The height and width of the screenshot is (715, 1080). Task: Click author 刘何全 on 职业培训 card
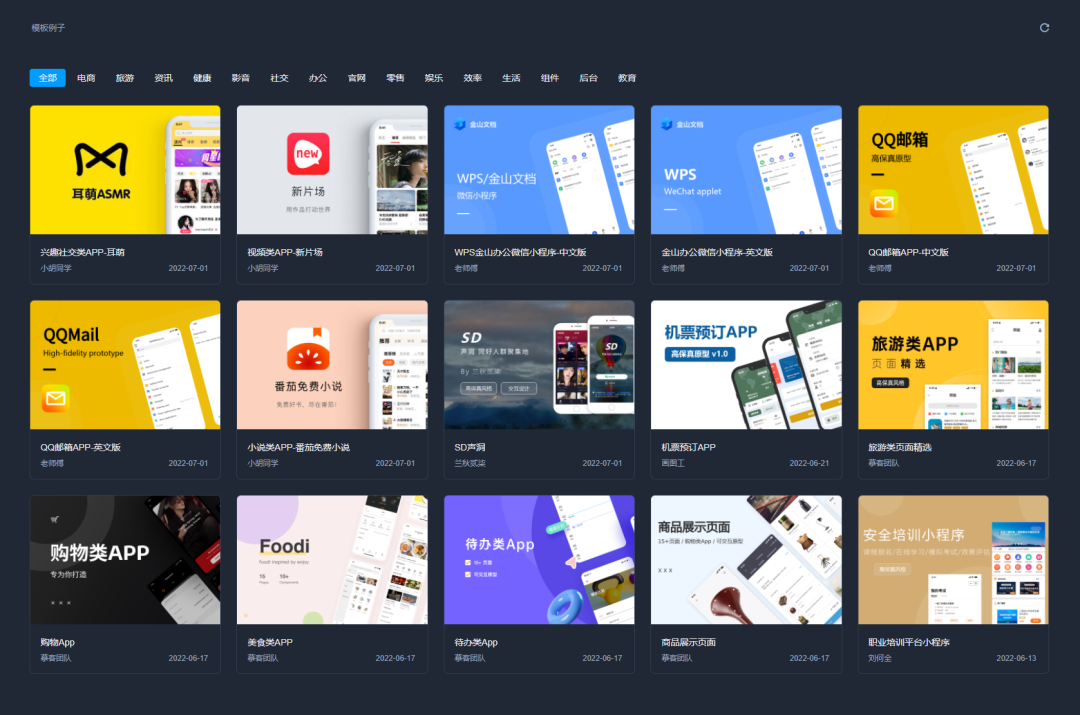tap(880, 658)
